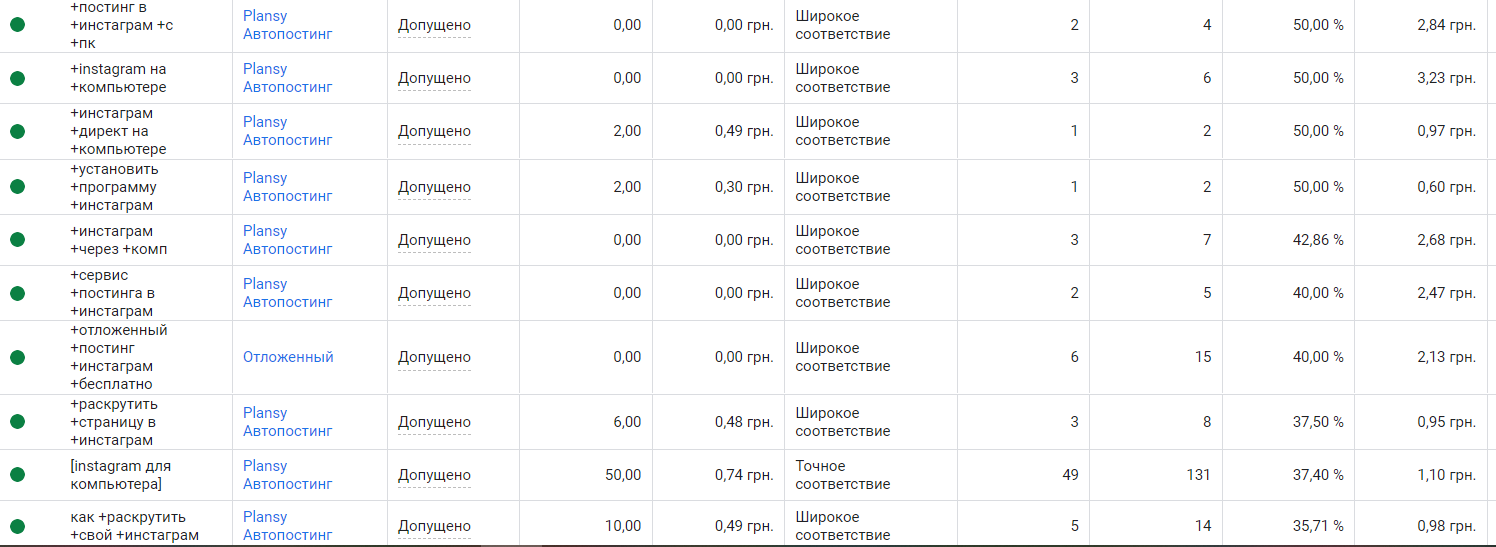The width and height of the screenshot is (1496, 547).
Task: Edit the 50,00 bid value
Action: tap(623, 475)
